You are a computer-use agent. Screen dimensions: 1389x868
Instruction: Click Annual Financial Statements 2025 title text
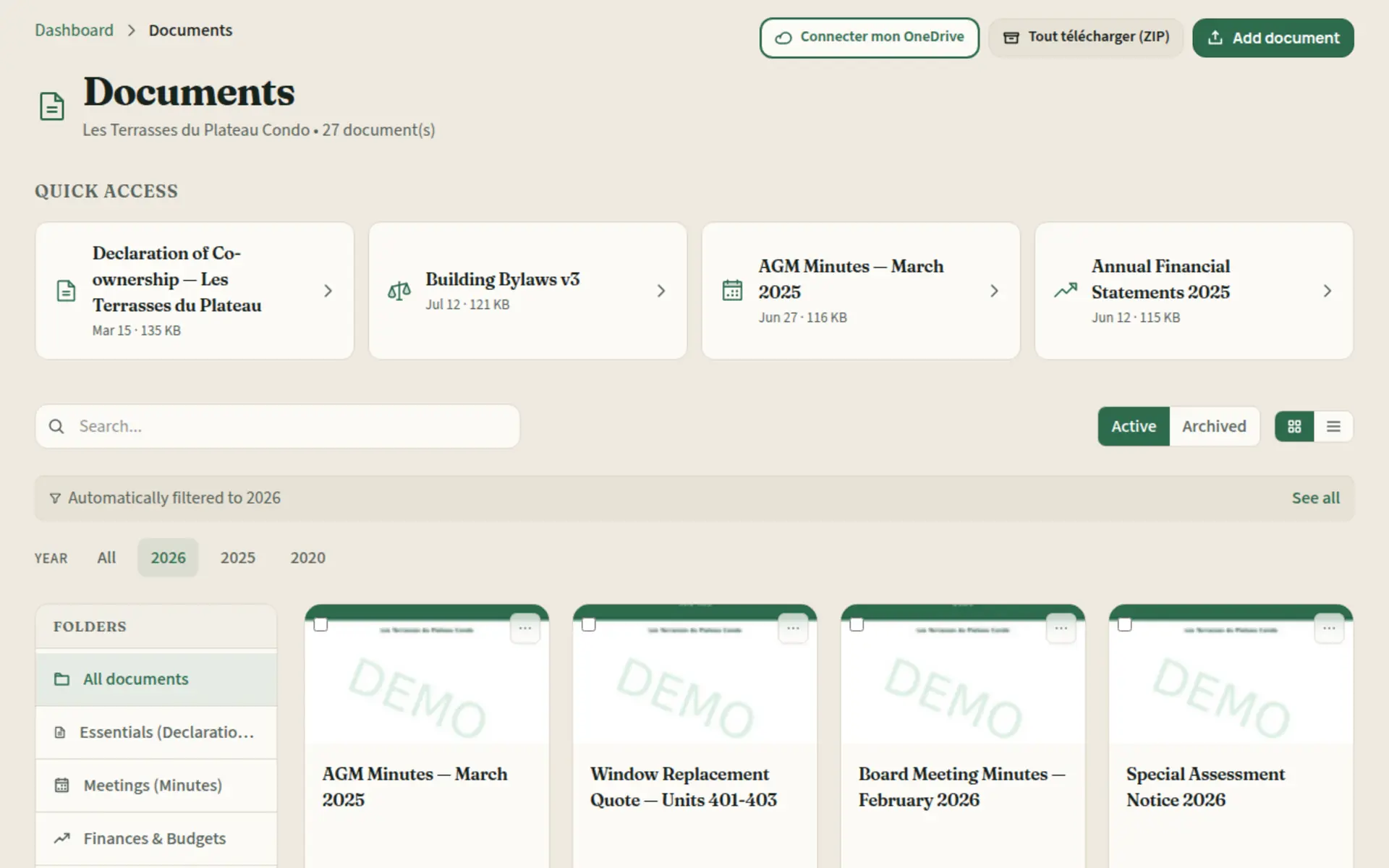pos(1160,279)
